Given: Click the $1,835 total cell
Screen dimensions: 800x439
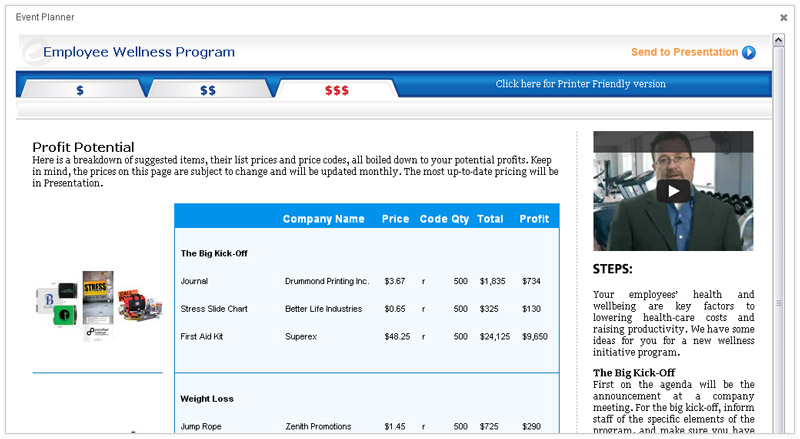Looking at the screenshot, I should [492, 281].
